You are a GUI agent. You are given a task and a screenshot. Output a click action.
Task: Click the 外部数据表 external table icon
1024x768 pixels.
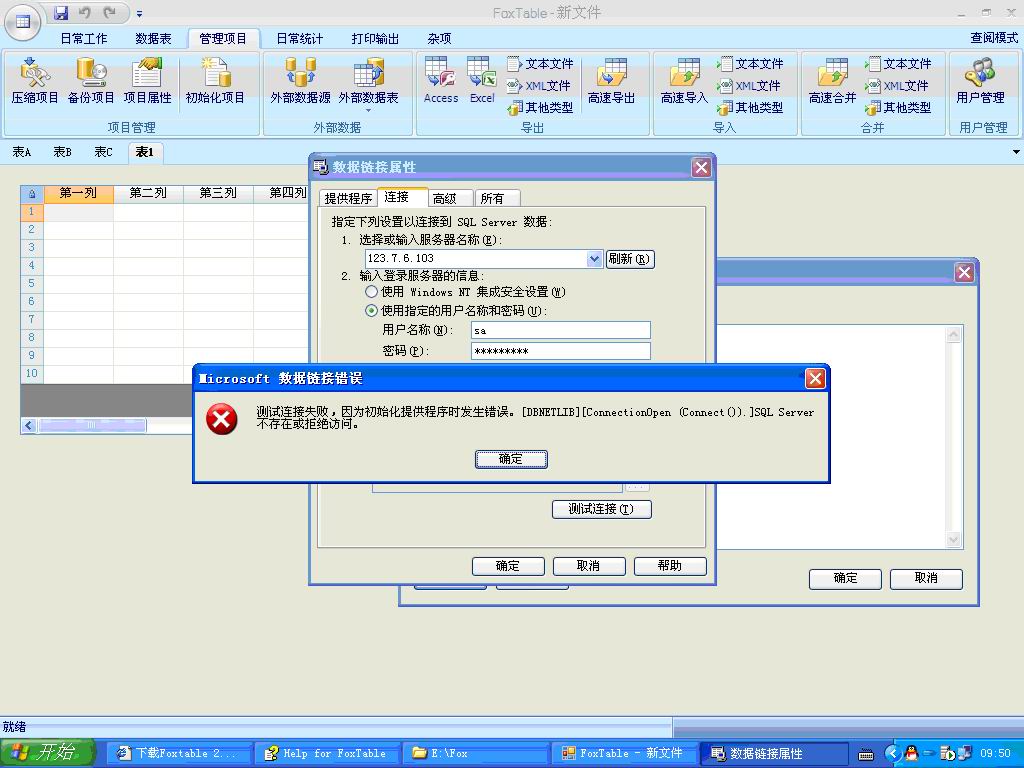point(368,80)
